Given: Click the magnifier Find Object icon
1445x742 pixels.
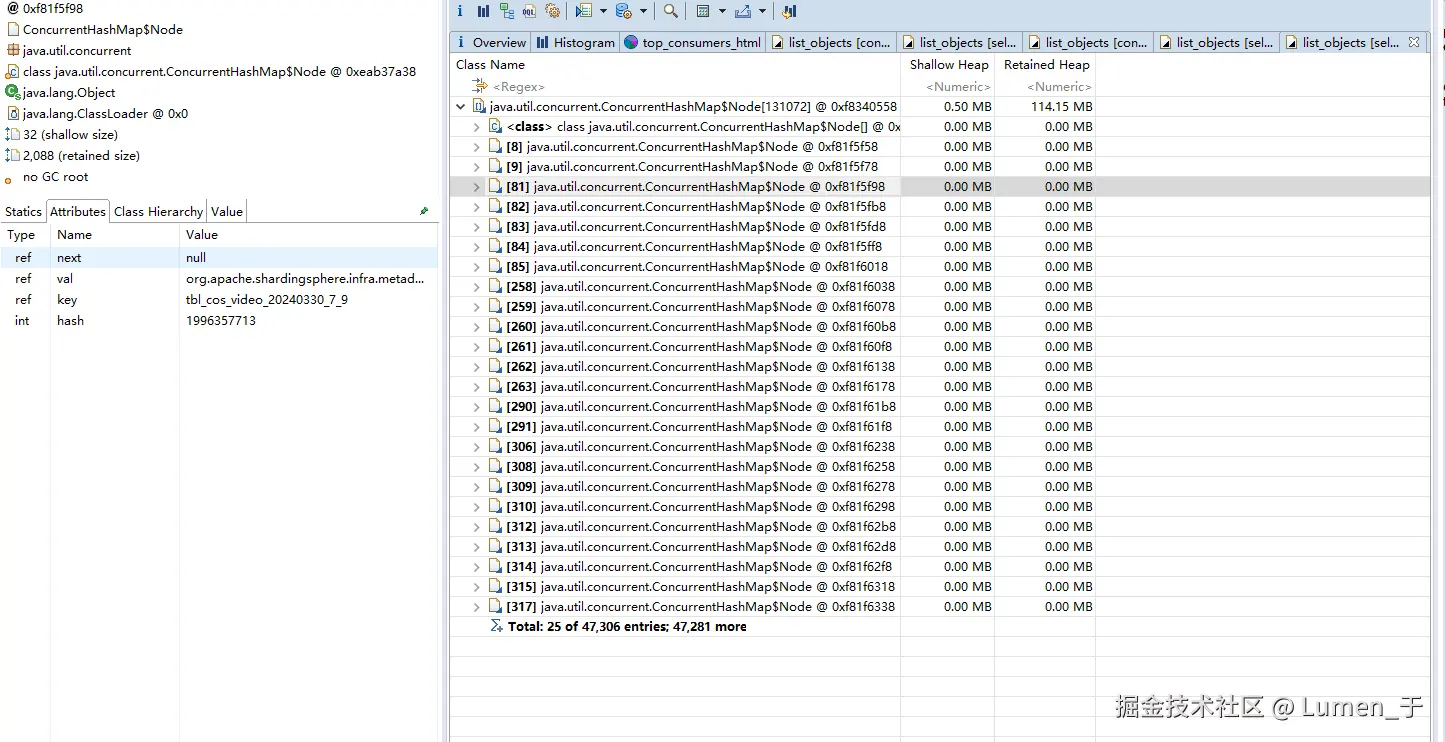Looking at the screenshot, I should (x=670, y=11).
